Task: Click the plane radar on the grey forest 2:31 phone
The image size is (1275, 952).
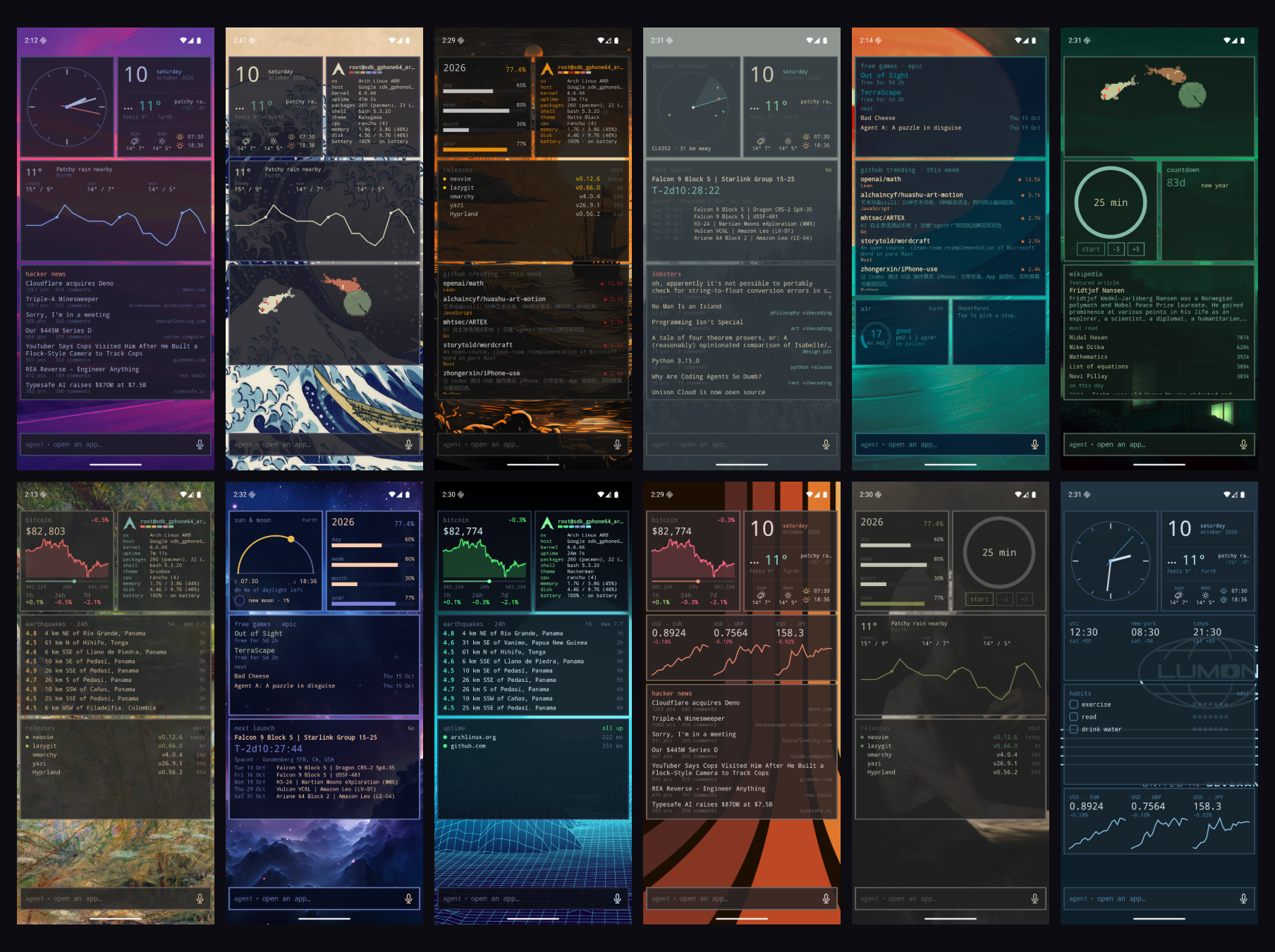Action: 693,106
